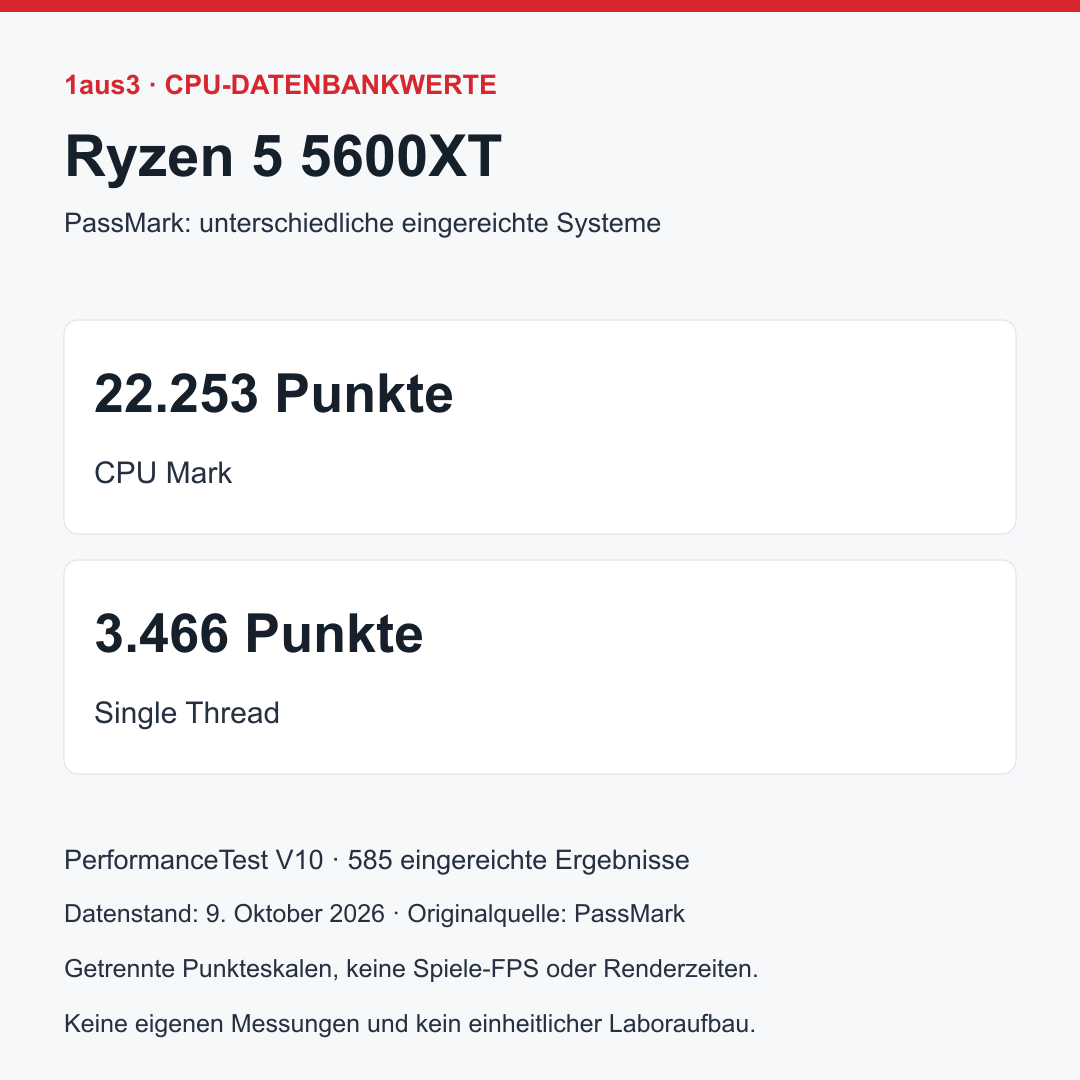The height and width of the screenshot is (1080, 1080).
Task: Click the 'Datenstand: 9. Oktober 2026' line
Action: [x=375, y=914]
